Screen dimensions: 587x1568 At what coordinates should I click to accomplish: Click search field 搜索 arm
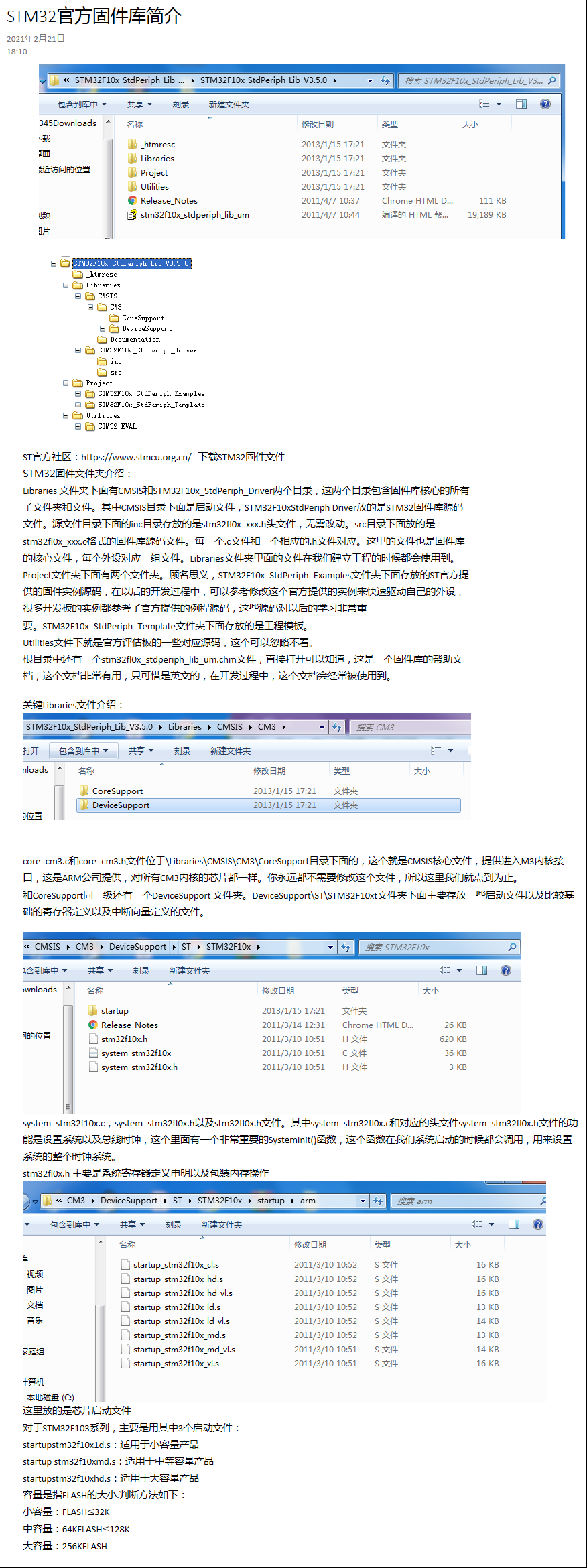pyautogui.click(x=467, y=1201)
